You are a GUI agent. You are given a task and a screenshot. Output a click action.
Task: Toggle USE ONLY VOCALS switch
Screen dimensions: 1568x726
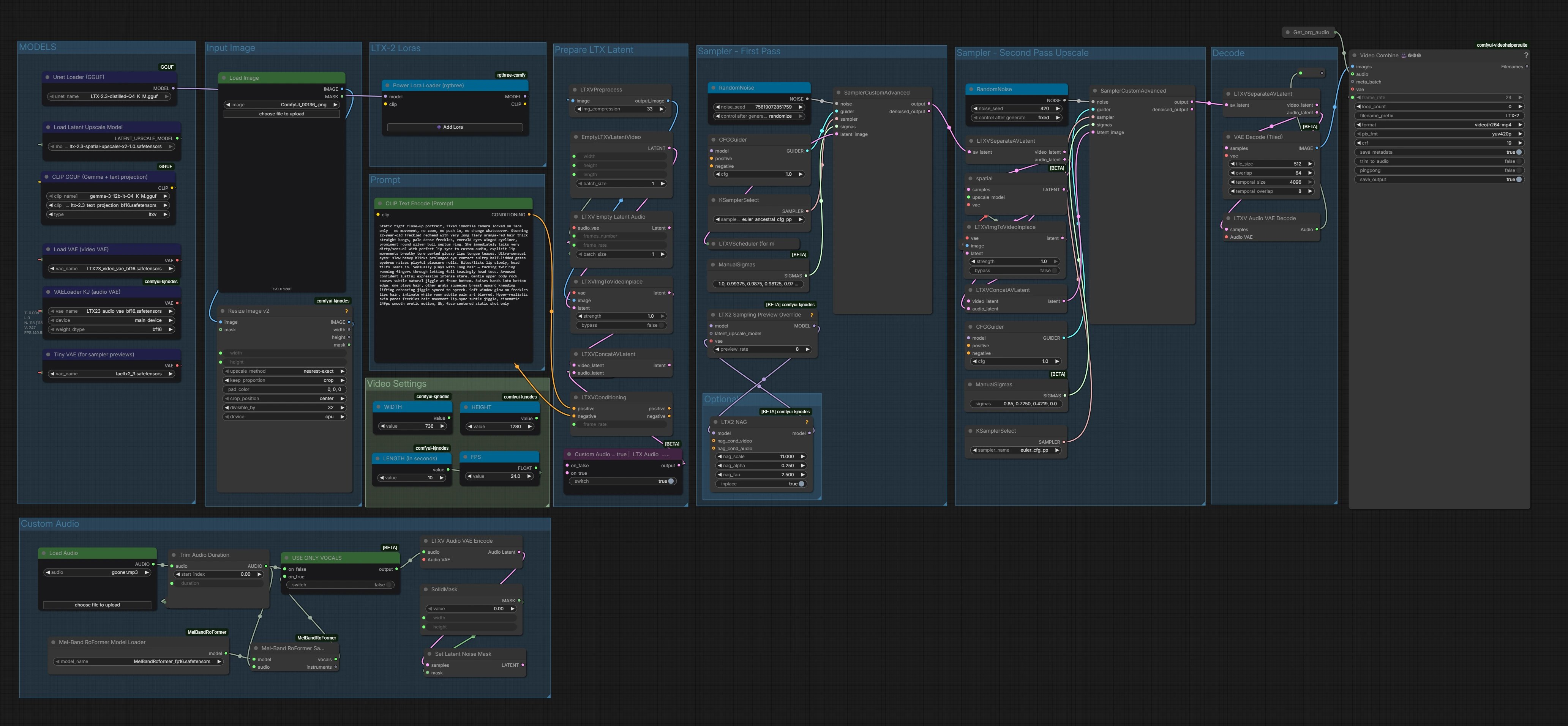389,585
